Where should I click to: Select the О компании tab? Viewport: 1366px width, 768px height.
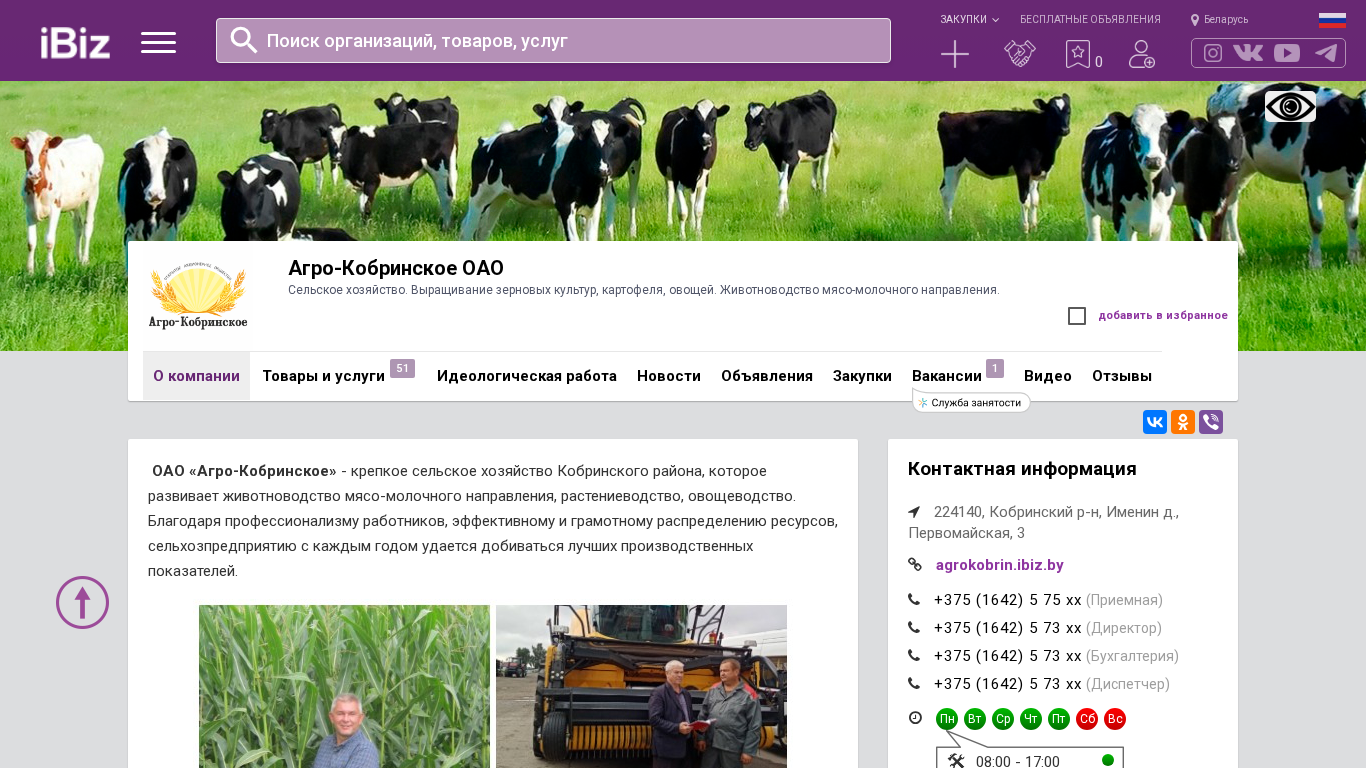pyautogui.click(x=196, y=376)
